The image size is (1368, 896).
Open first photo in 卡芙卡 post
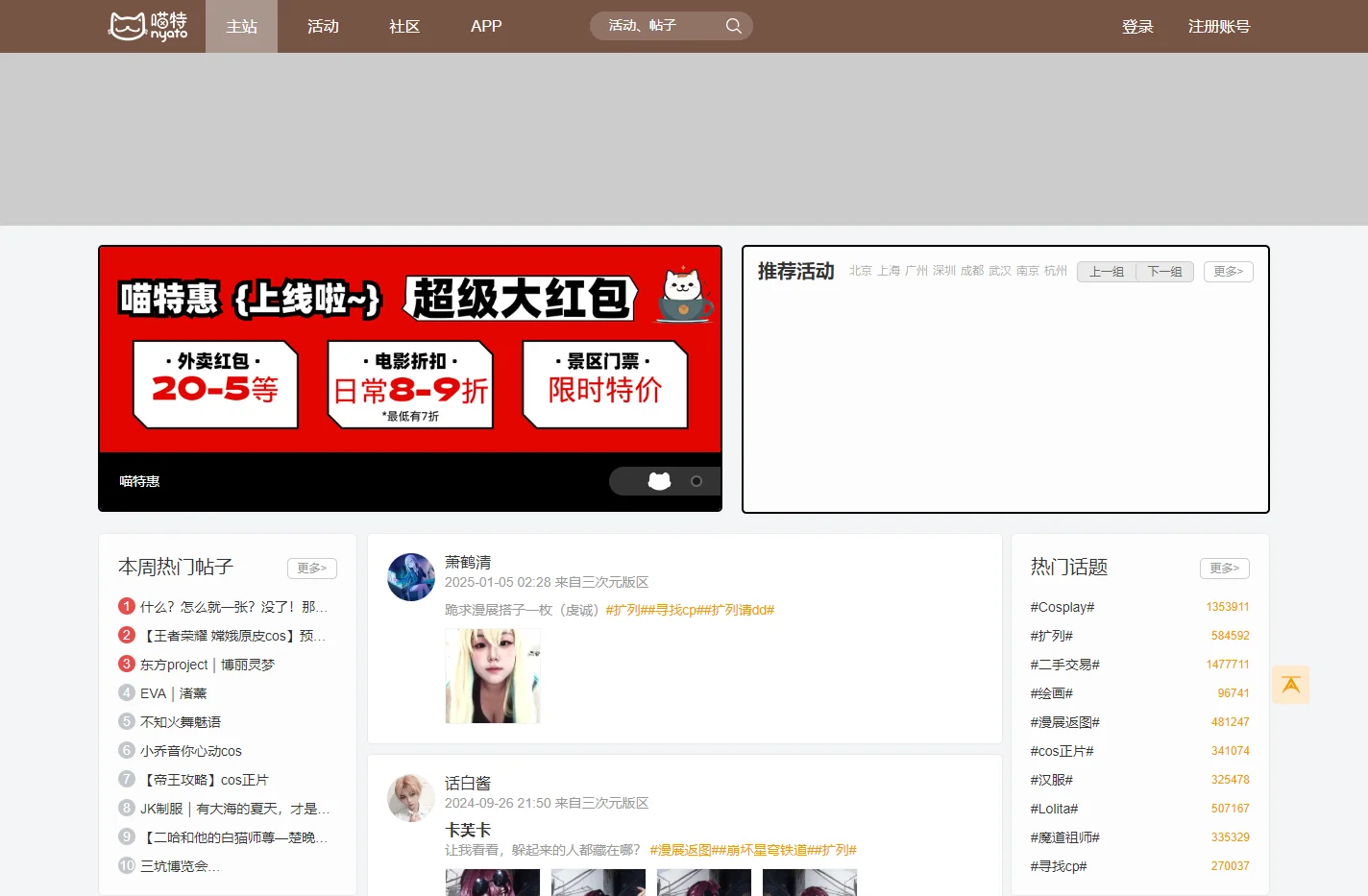point(493,883)
